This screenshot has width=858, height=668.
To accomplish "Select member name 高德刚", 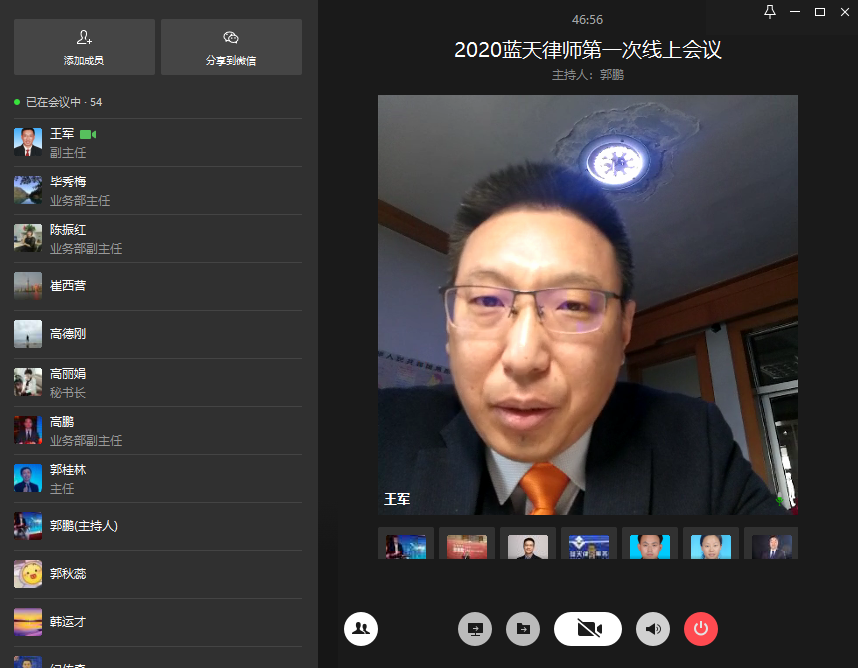I will [68, 334].
